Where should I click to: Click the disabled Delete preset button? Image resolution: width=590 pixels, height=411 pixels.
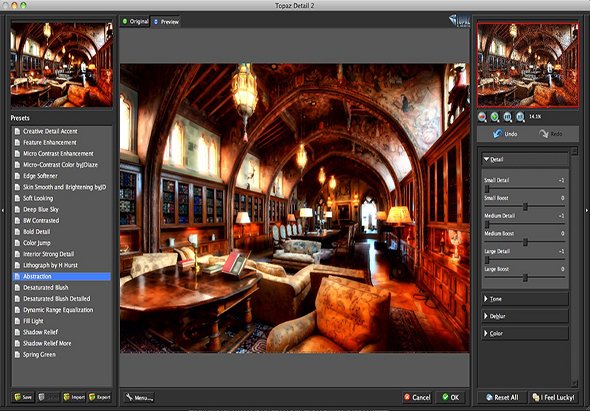pyautogui.click(x=48, y=397)
